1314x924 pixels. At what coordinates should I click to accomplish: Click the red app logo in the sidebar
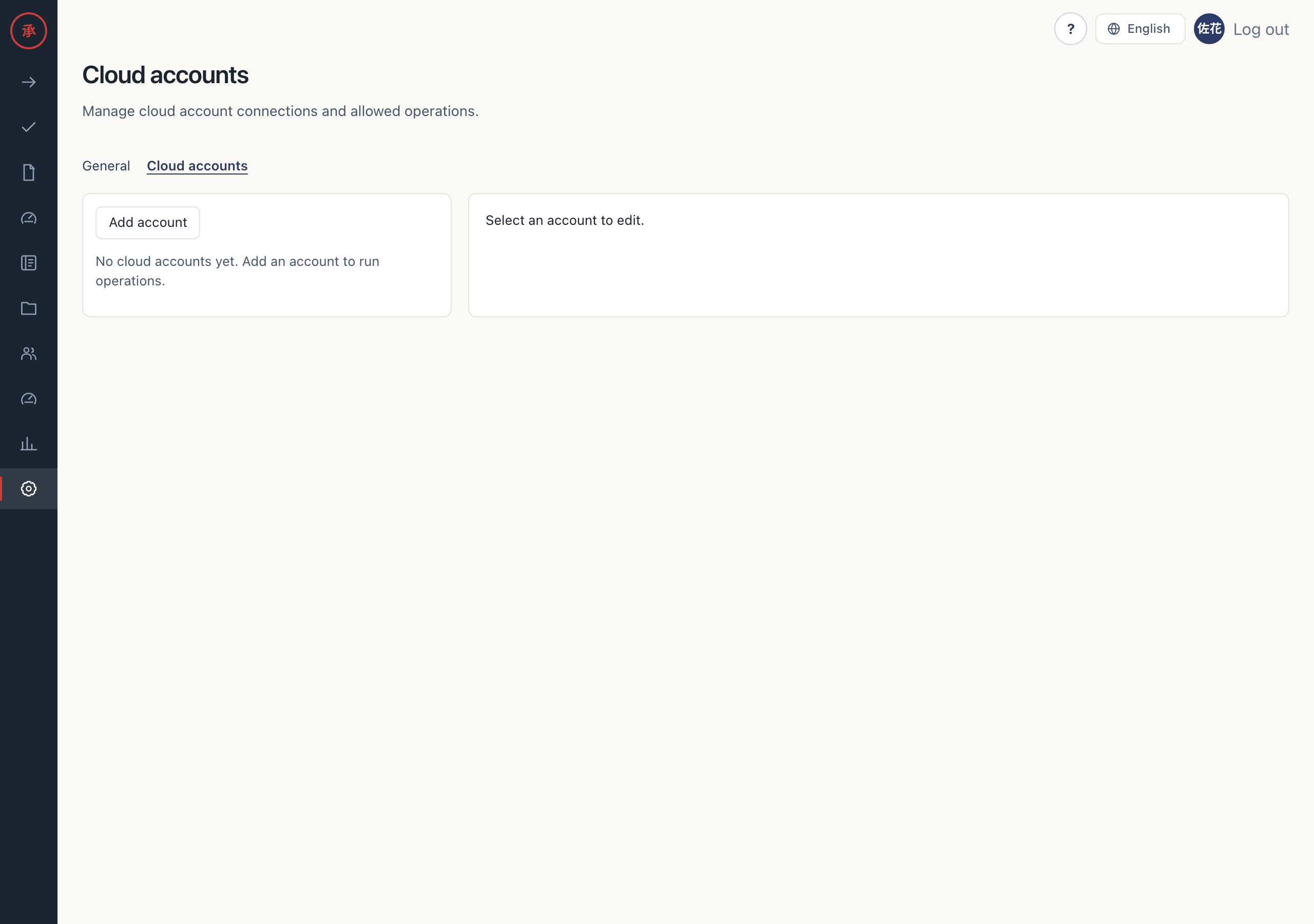tap(29, 30)
